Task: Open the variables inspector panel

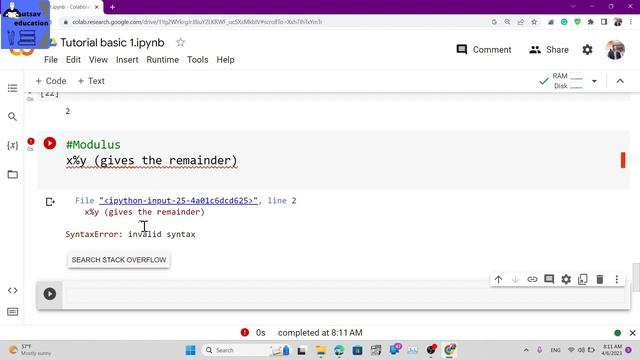Action: pyautogui.click(x=13, y=145)
